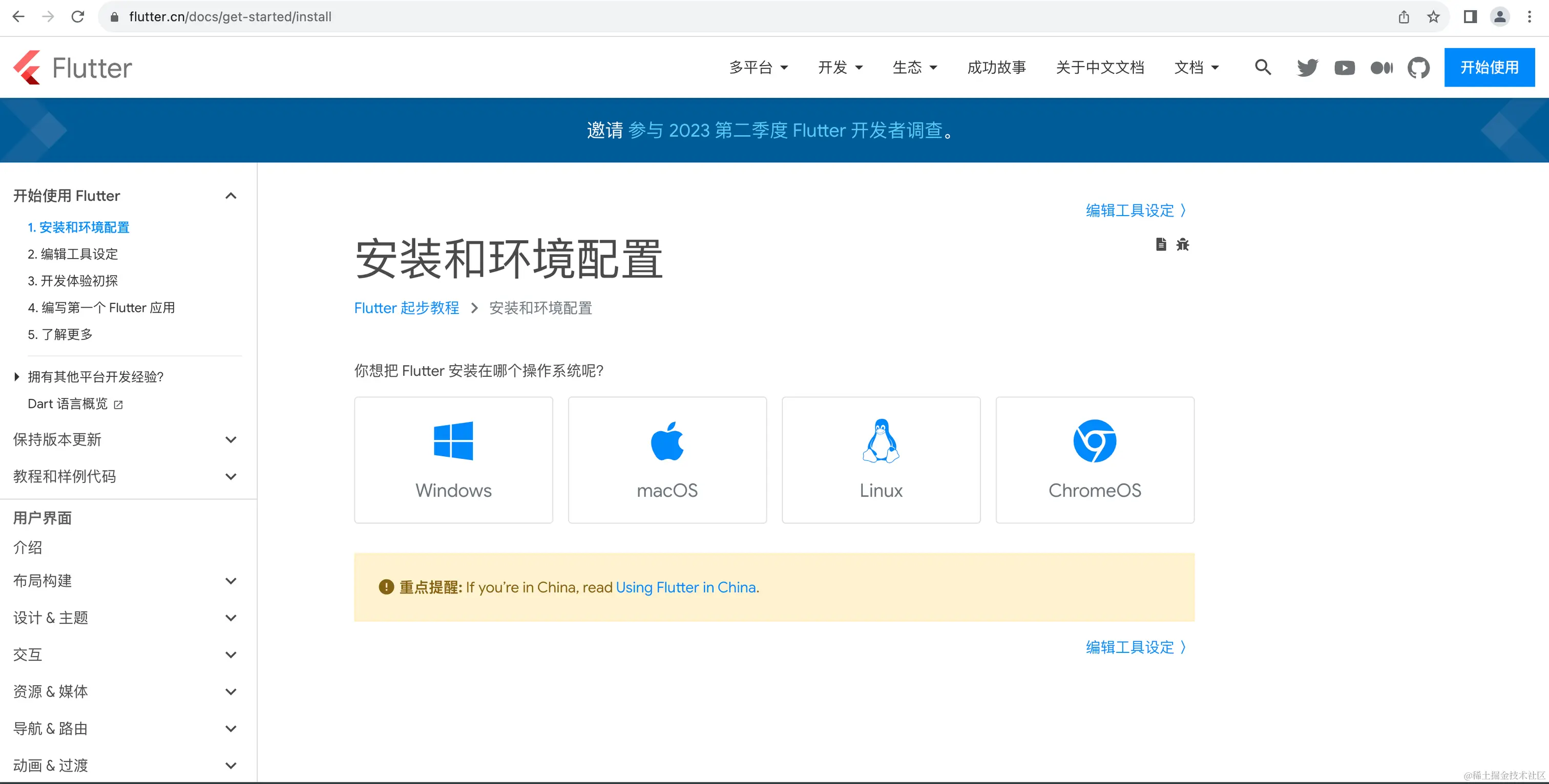Expand the 设计 & 主题 sidebar section

pos(231,618)
